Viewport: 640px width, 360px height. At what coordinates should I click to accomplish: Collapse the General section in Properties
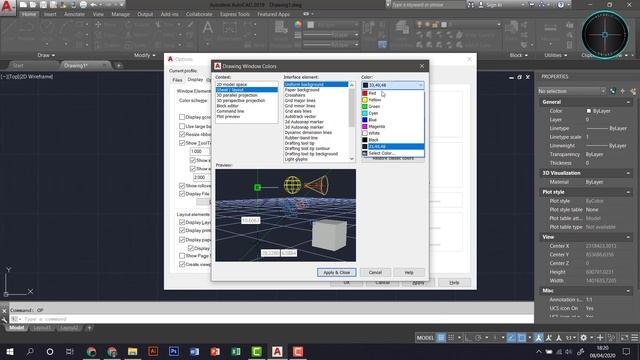point(628,102)
